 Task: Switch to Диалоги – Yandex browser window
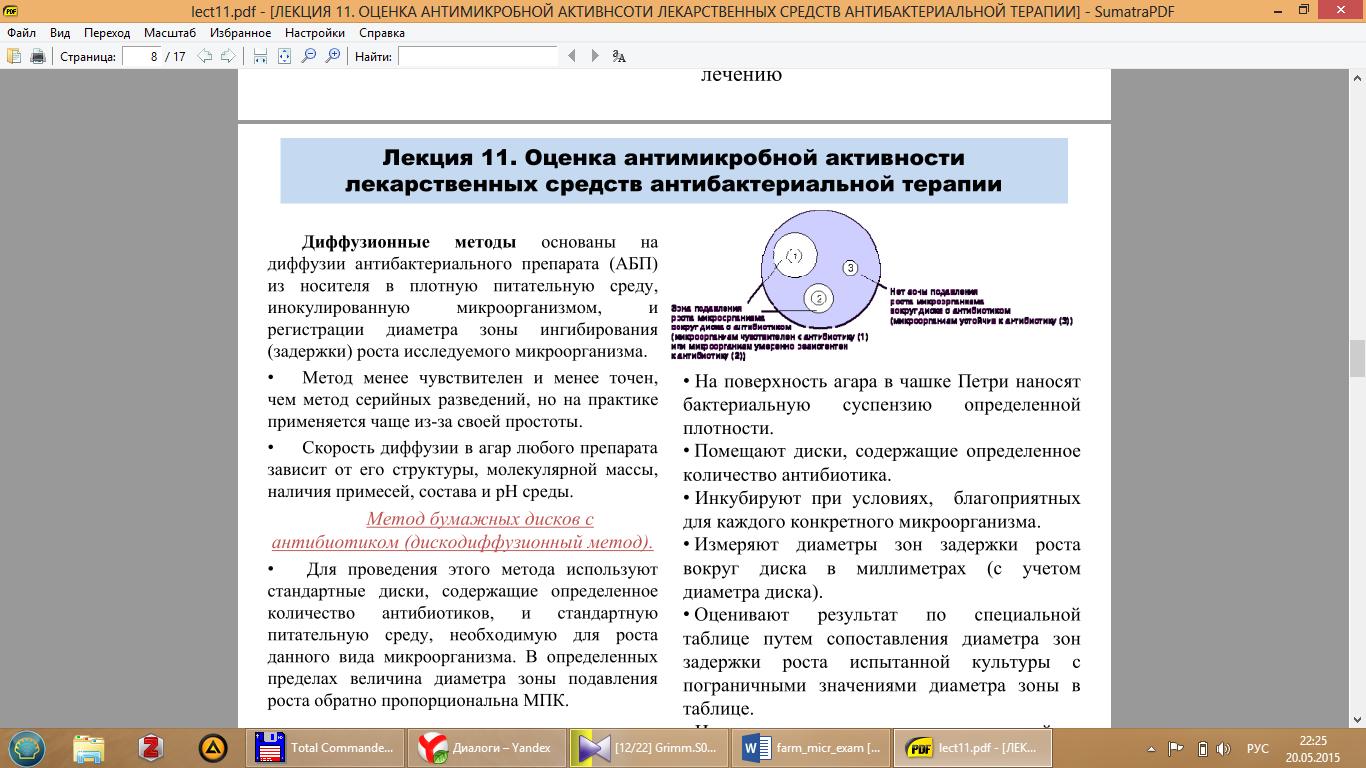(488, 747)
